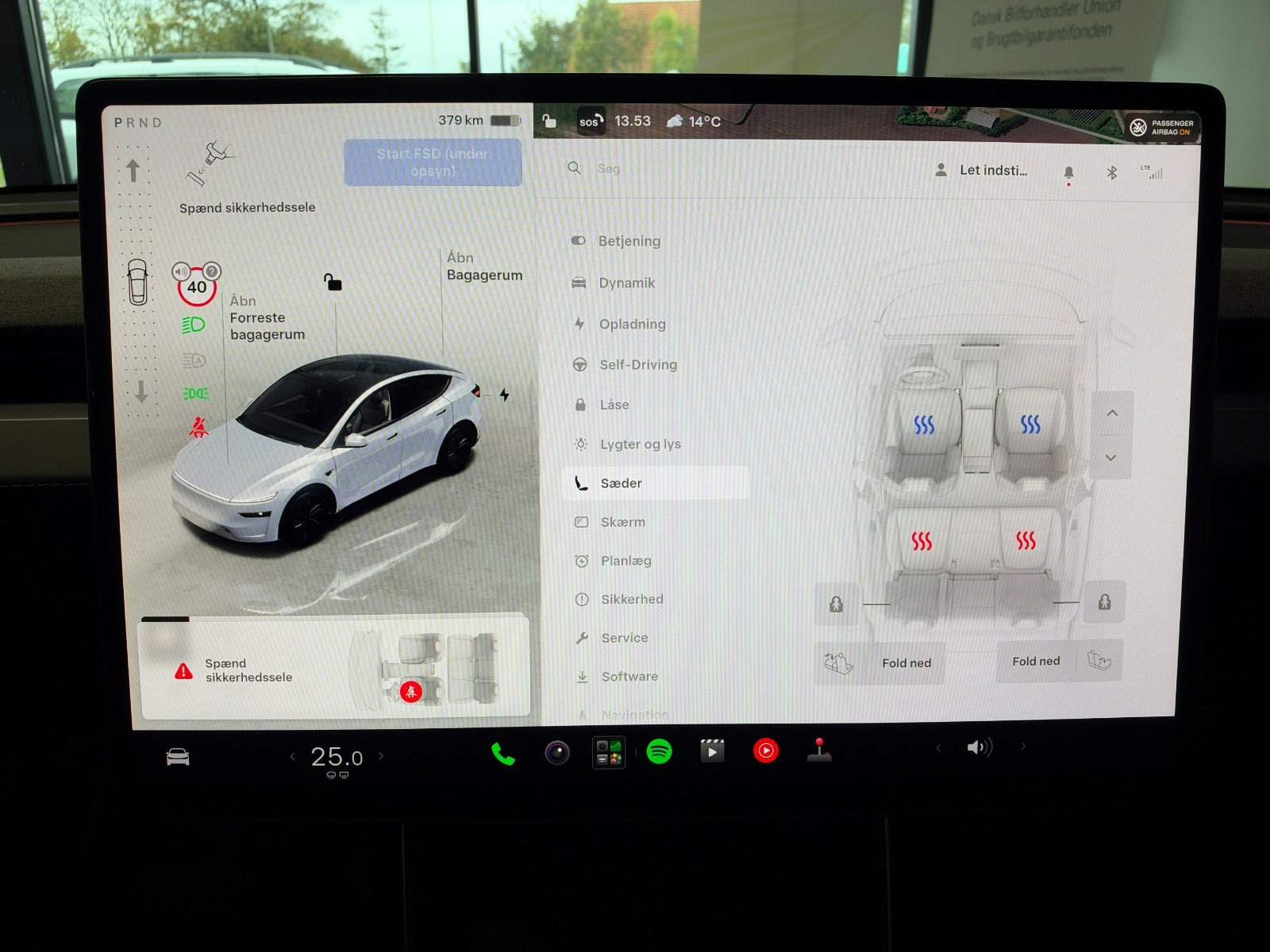Open the all-apps launcher icon
1270x952 pixels.
[x=609, y=752]
